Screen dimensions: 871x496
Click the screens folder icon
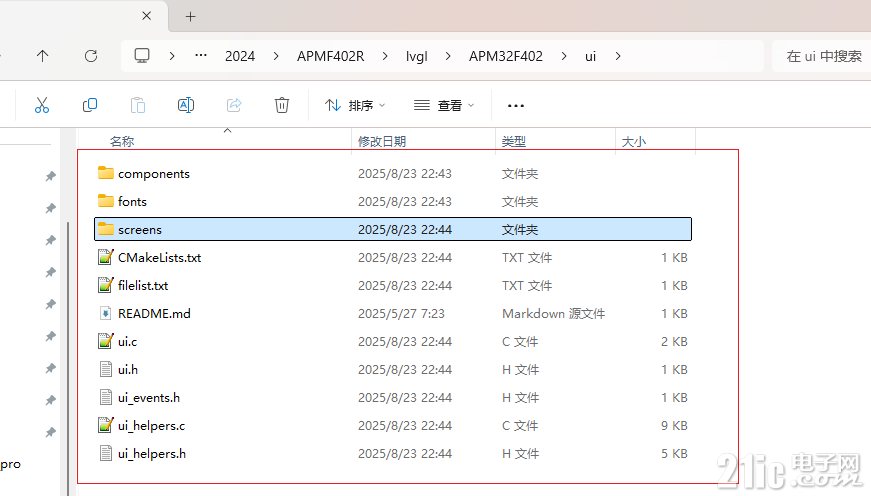click(106, 229)
